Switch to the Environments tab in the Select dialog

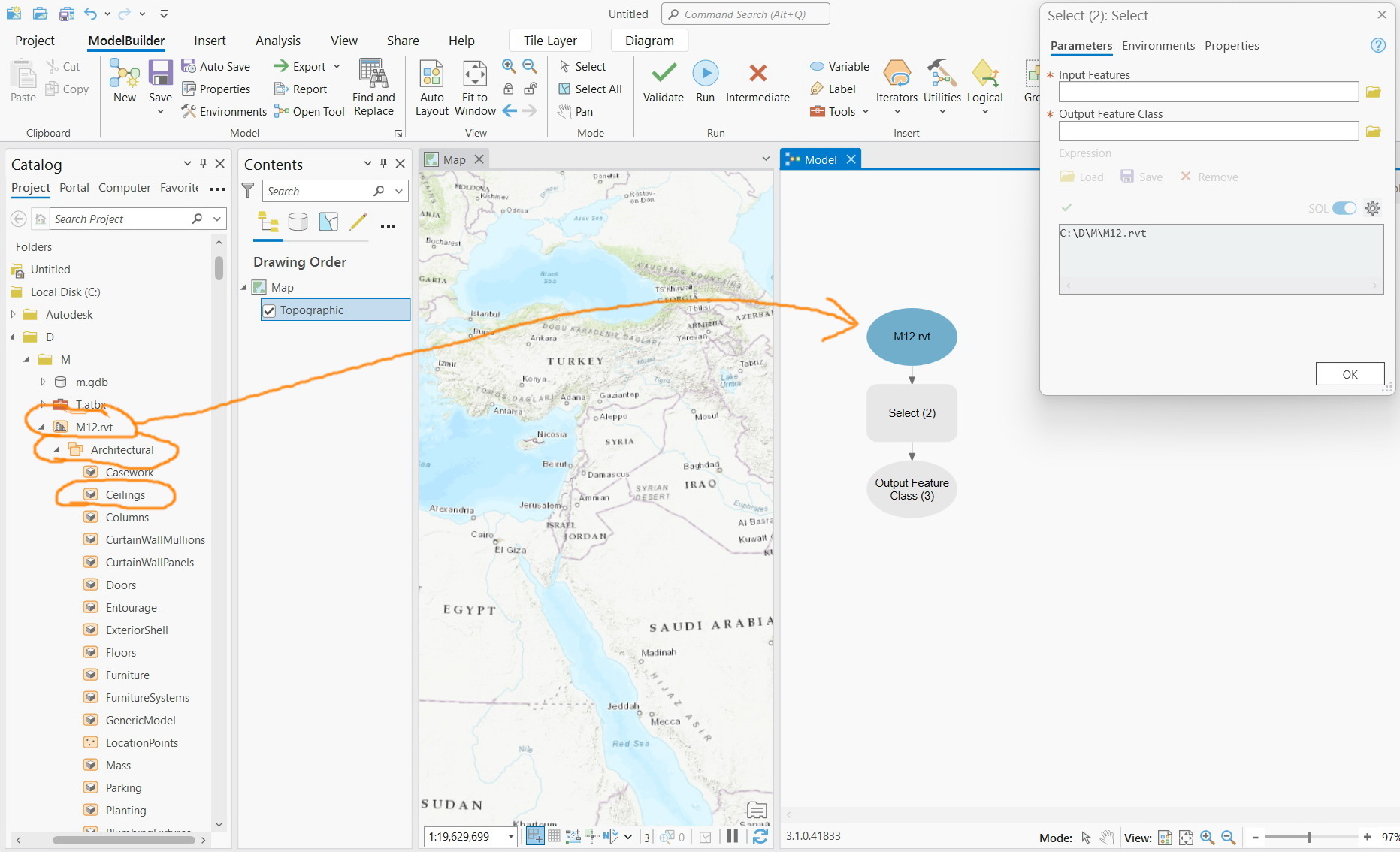click(1157, 45)
